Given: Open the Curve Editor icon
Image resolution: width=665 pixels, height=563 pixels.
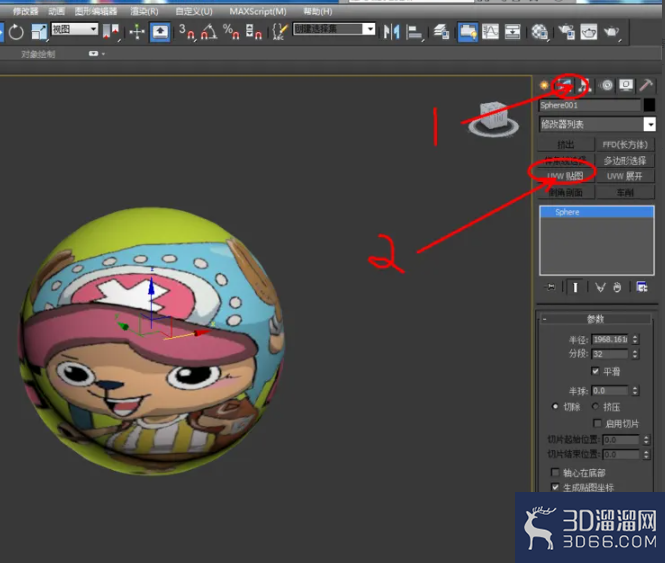Looking at the screenshot, I should coord(490,32).
